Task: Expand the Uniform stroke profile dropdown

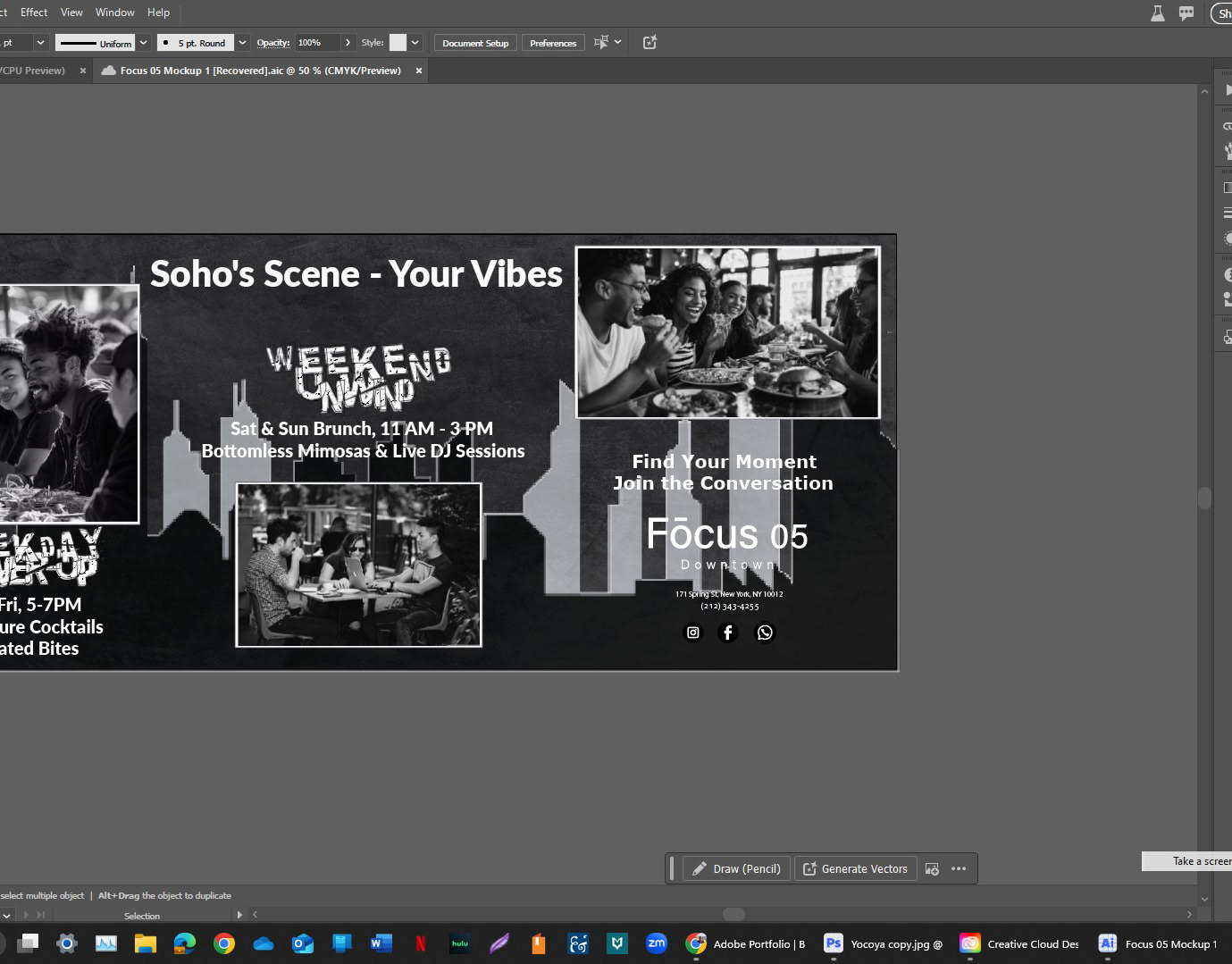Action: pyautogui.click(x=143, y=43)
